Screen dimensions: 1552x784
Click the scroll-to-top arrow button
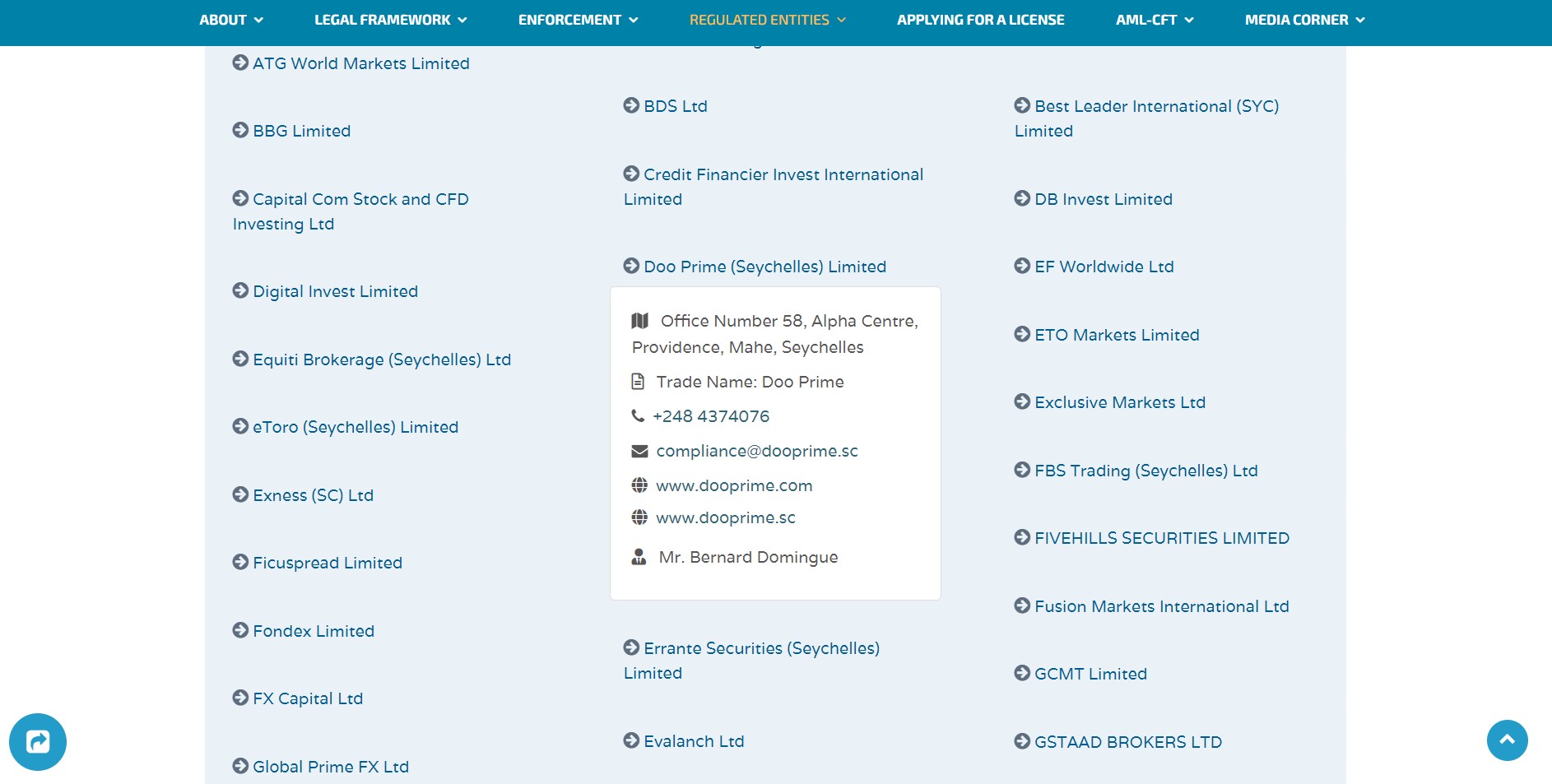(x=1507, y=740)
